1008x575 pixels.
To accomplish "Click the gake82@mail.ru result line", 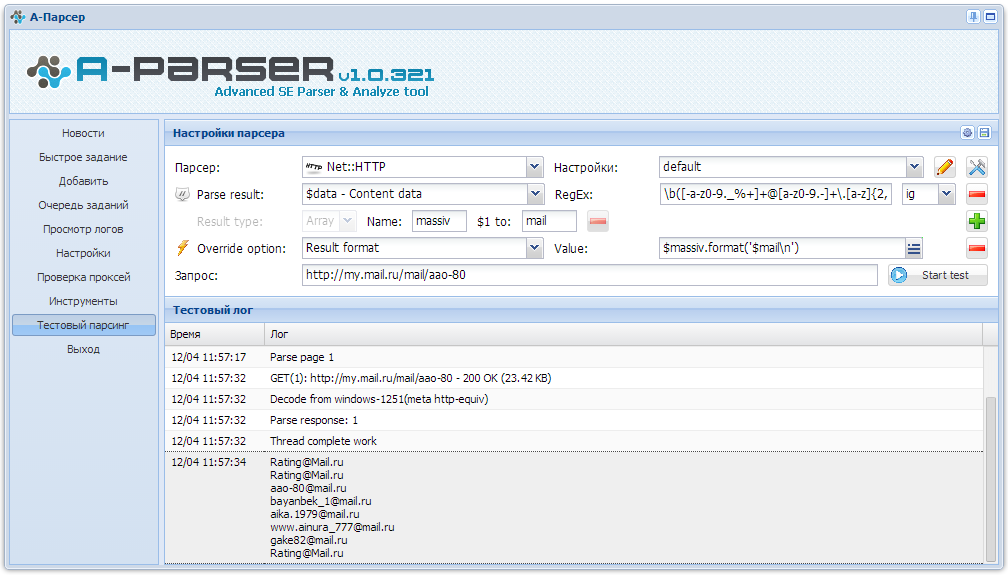I will pos(309,540).
